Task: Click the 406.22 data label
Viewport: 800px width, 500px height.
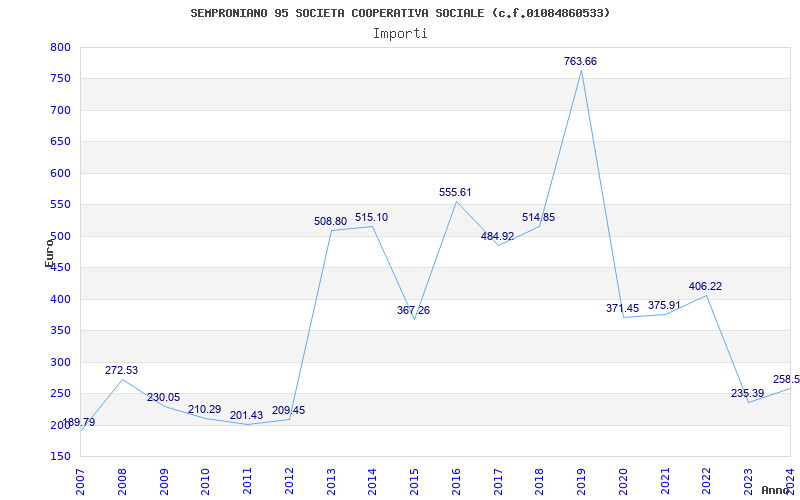Action: point(705,286)
